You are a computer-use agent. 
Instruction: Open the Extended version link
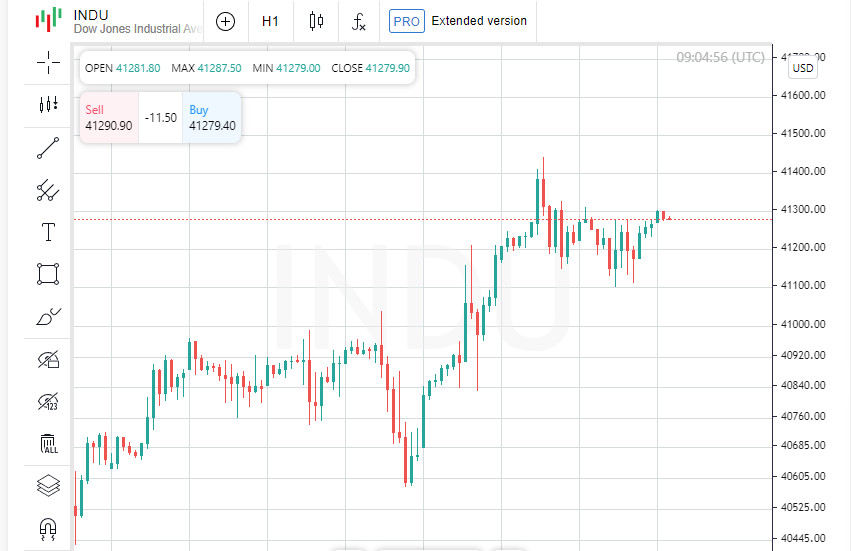pos(479,21)
